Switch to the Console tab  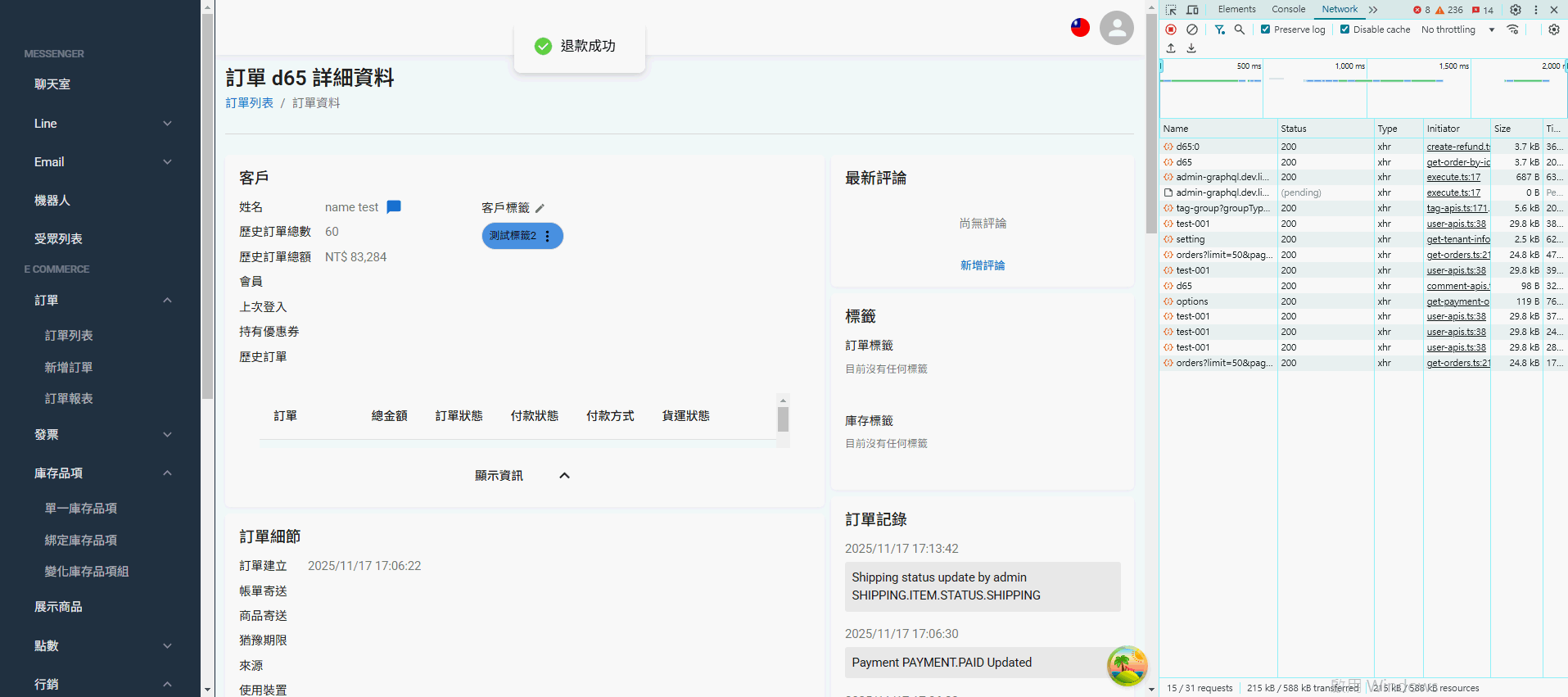[x=1288, y=10]
